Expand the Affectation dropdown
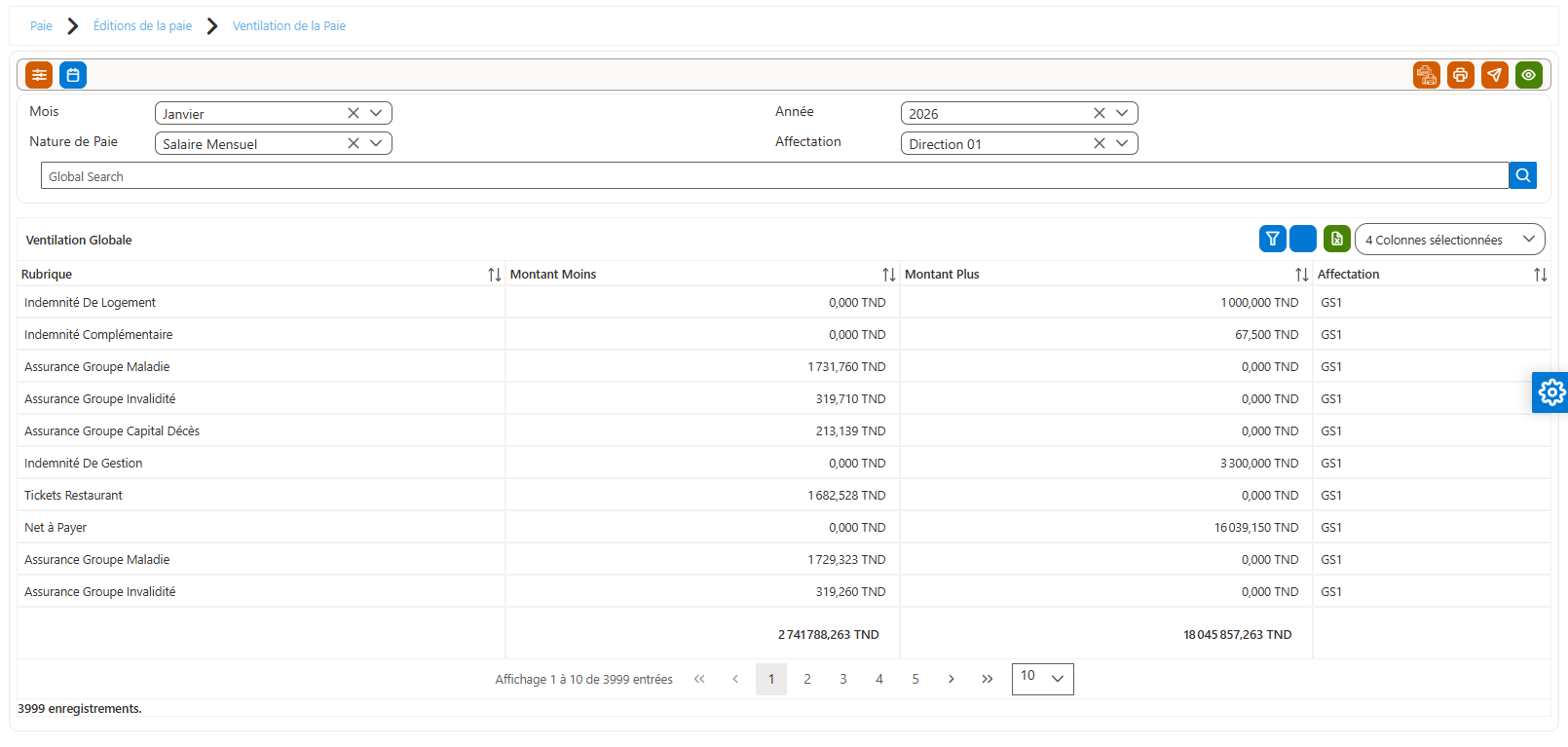1568x747 pixels. (1122, 143)
